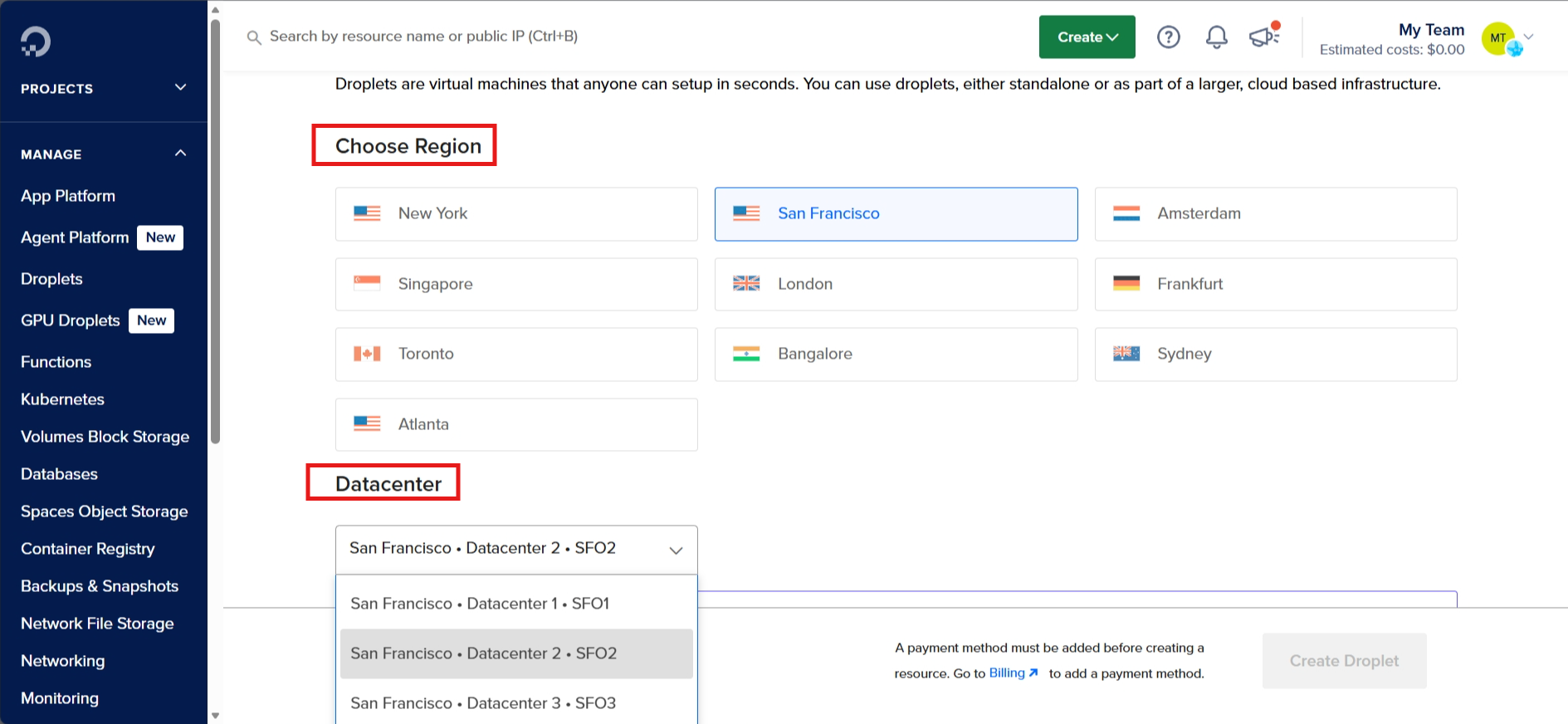
Task: Open the team account chevron menu
Action: (x=1528, y=37)
